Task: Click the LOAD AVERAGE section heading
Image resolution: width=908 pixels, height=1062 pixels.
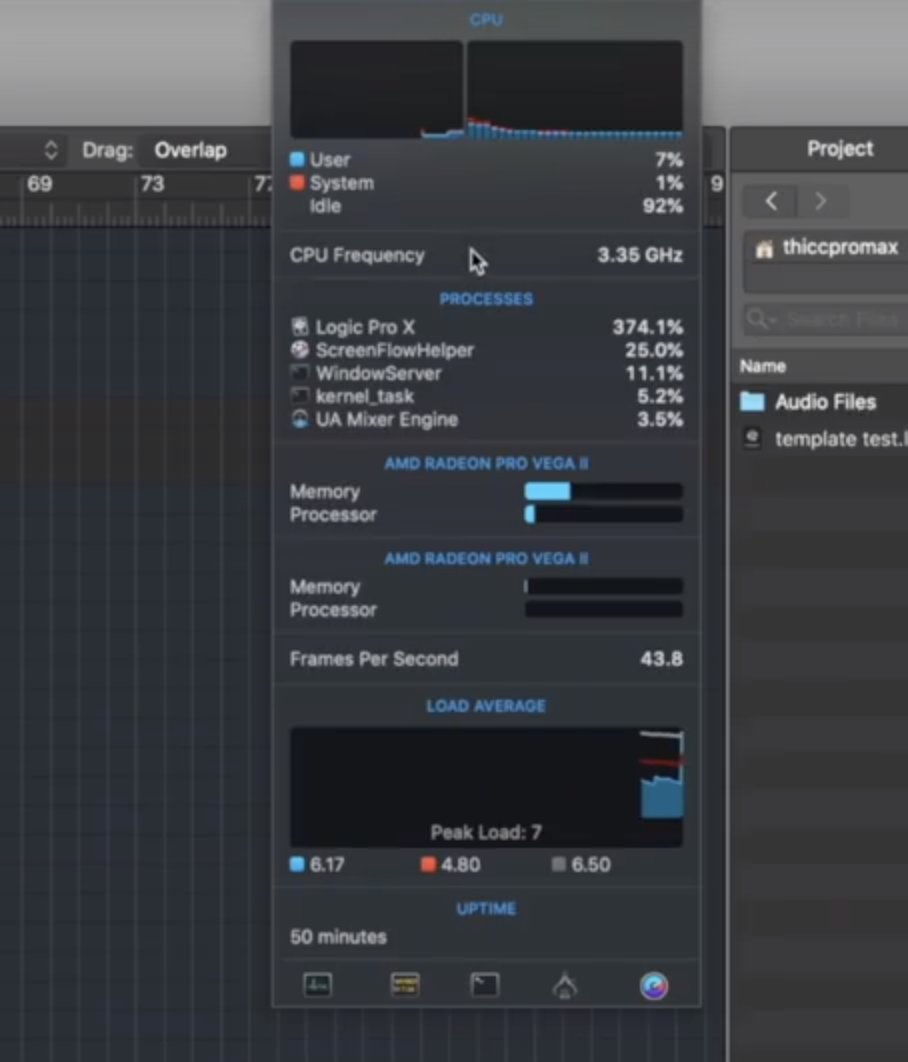Action: point(486,706)
